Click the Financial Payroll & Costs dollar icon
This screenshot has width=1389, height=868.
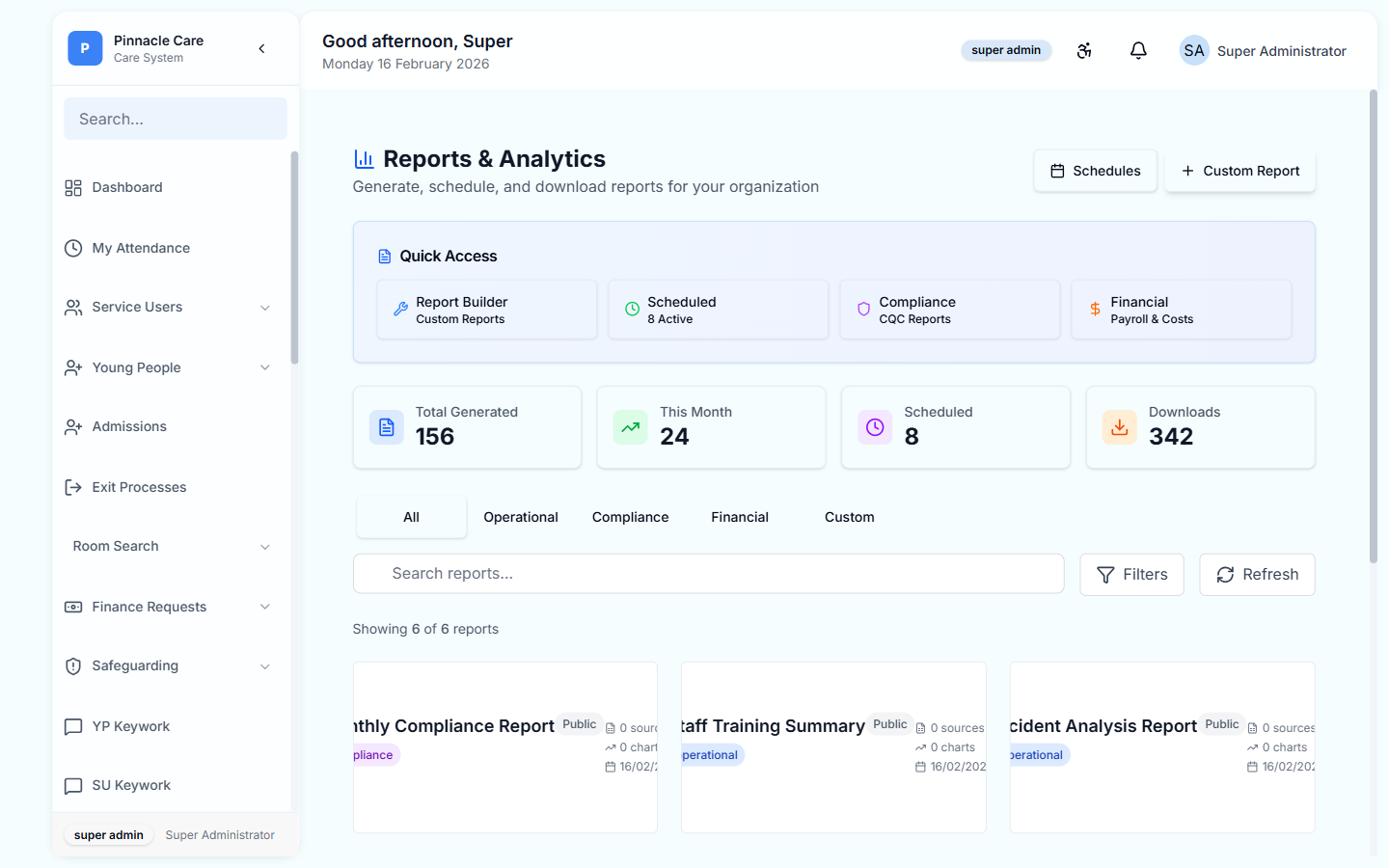tap(1094, 309)
